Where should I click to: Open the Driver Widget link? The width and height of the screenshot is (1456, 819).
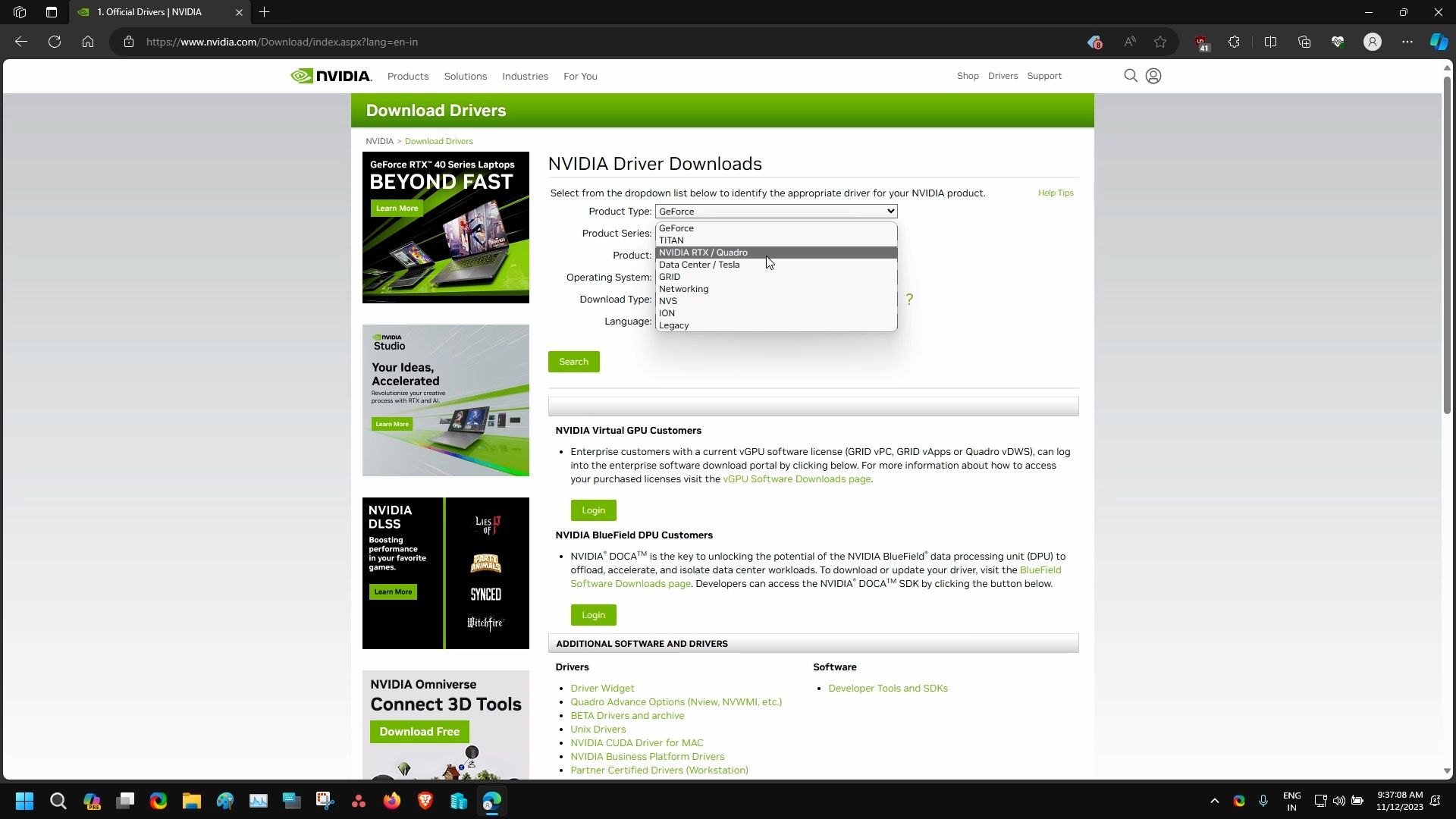point(601,688)
